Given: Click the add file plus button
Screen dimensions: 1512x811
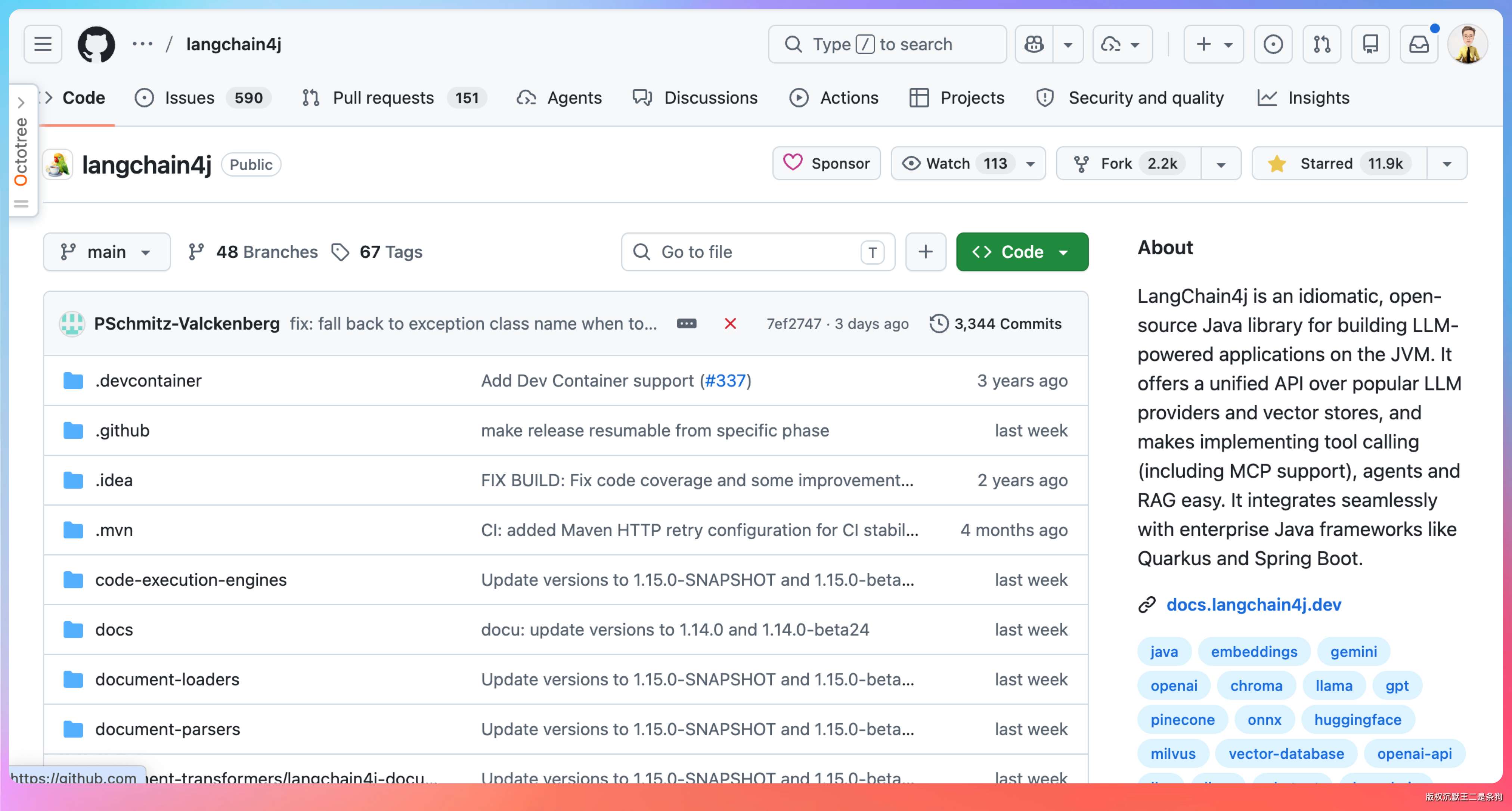Looking at the screenshot, I should [926, 252].
